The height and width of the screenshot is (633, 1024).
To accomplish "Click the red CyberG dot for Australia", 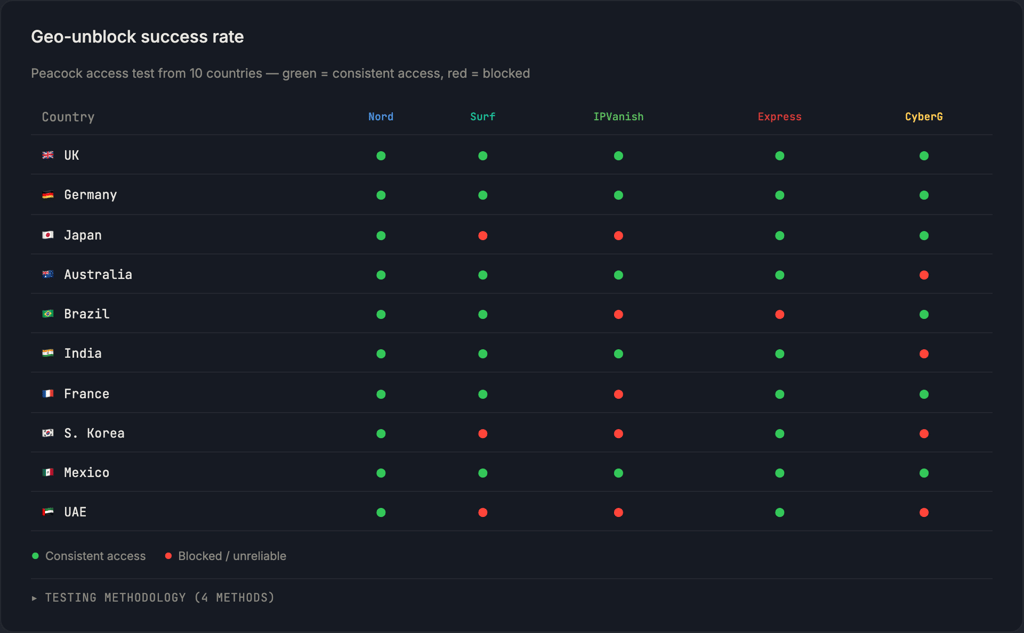I will (924, 275).
